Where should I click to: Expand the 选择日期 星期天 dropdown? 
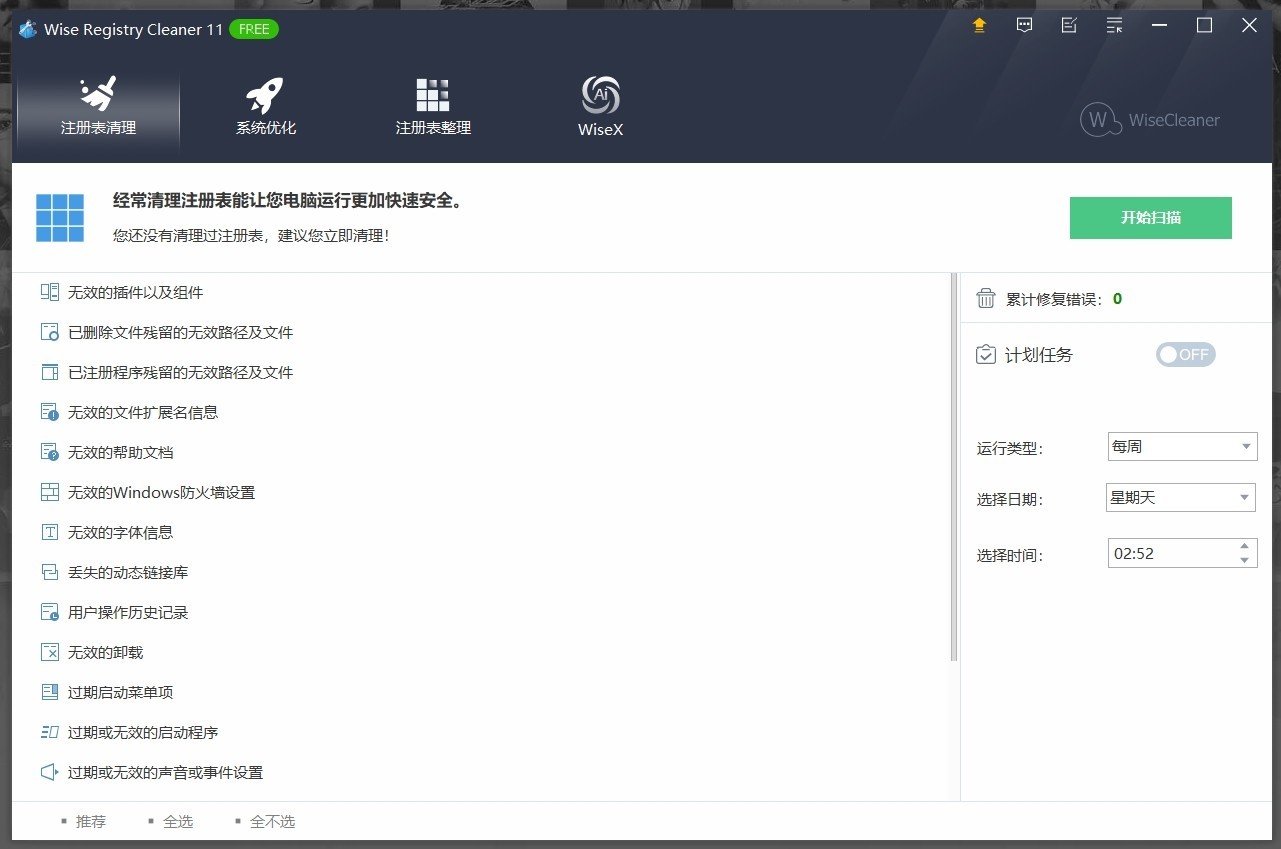[1180, 497]
